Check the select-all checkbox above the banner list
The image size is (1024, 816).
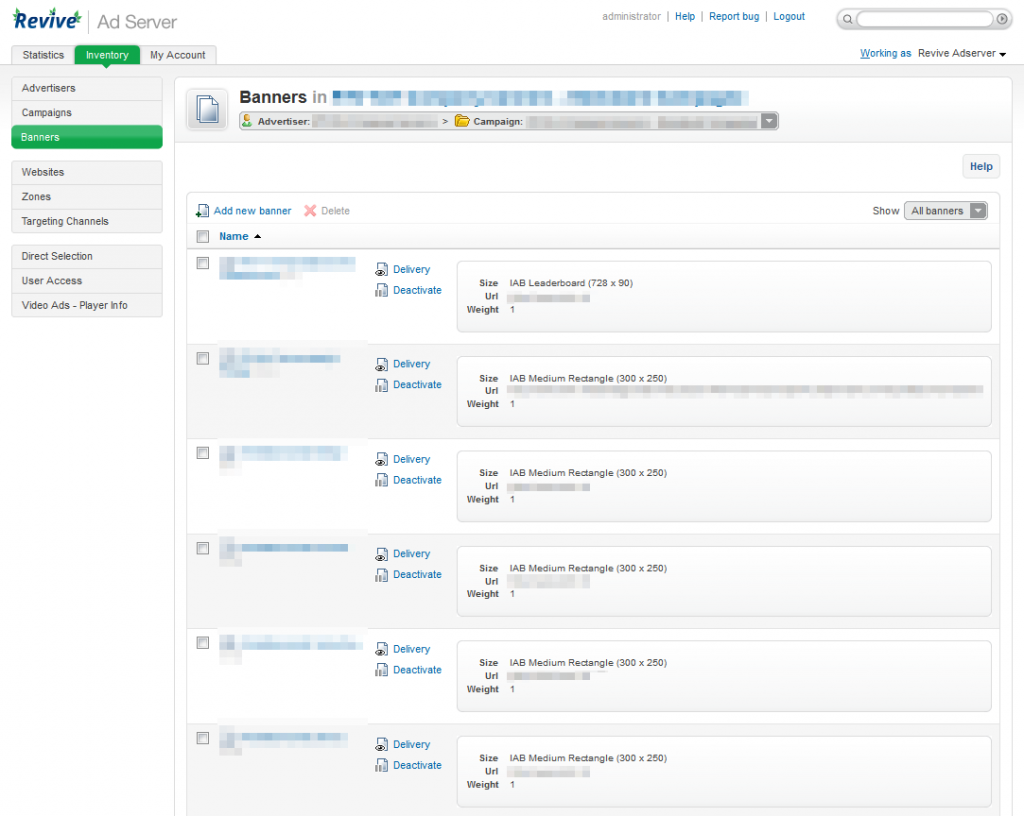click(203, 236)
